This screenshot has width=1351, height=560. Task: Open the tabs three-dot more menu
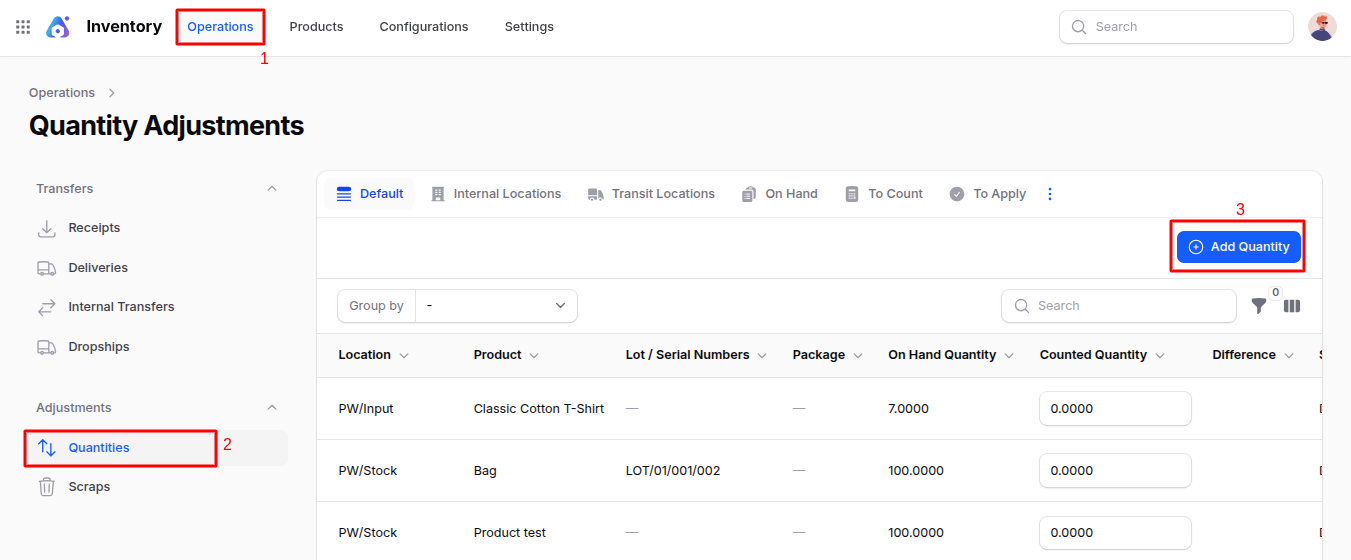coord(1050,194)
